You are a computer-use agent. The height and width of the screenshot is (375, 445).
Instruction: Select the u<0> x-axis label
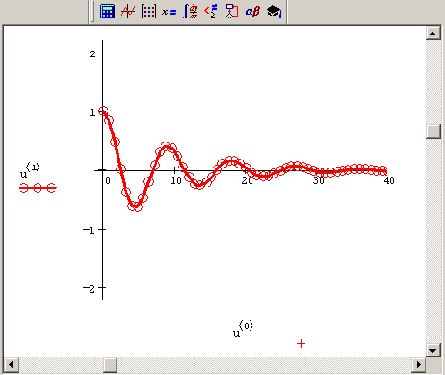click(x=242, y=329)
